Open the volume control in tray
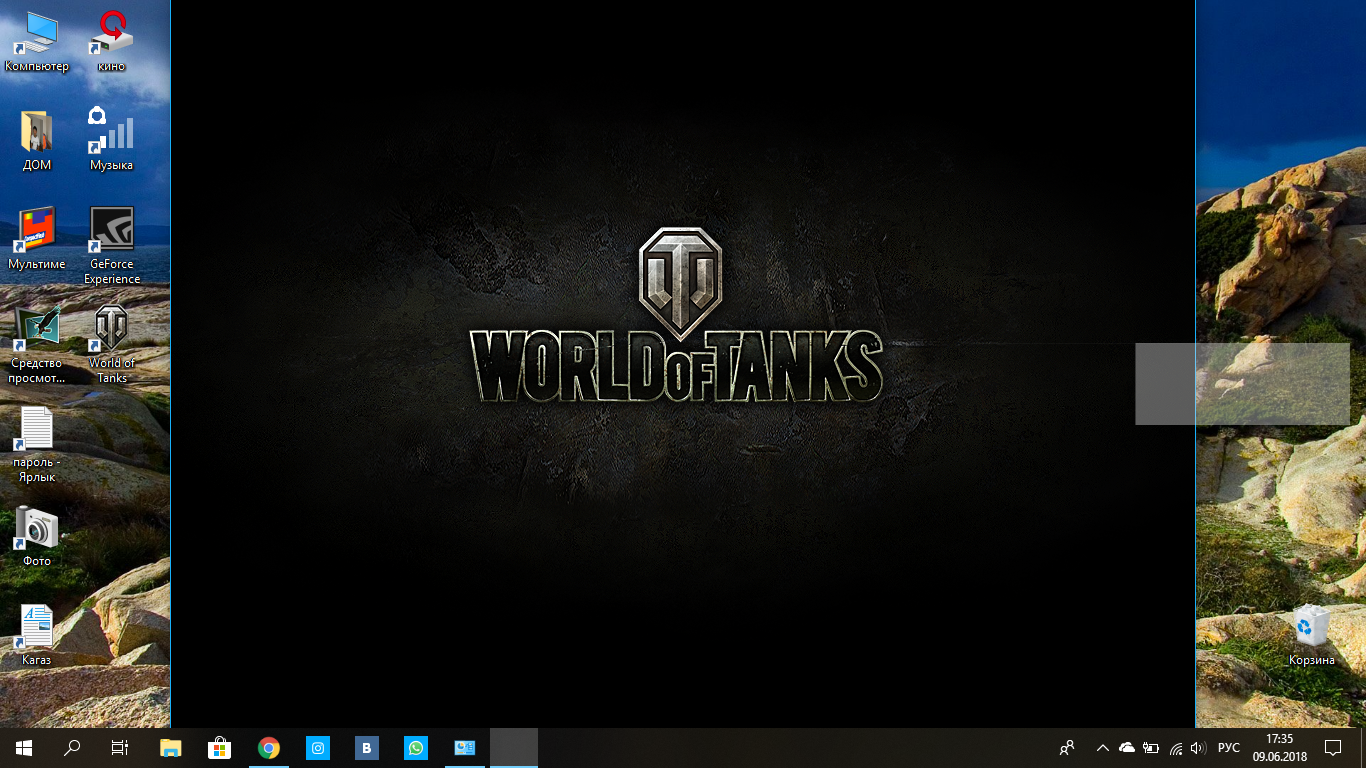 click(x=1199, y=748)
